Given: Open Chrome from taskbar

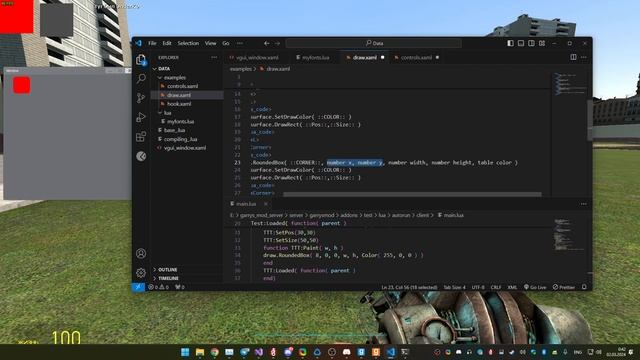Looking at the screenshot, I should click(214, 352).
